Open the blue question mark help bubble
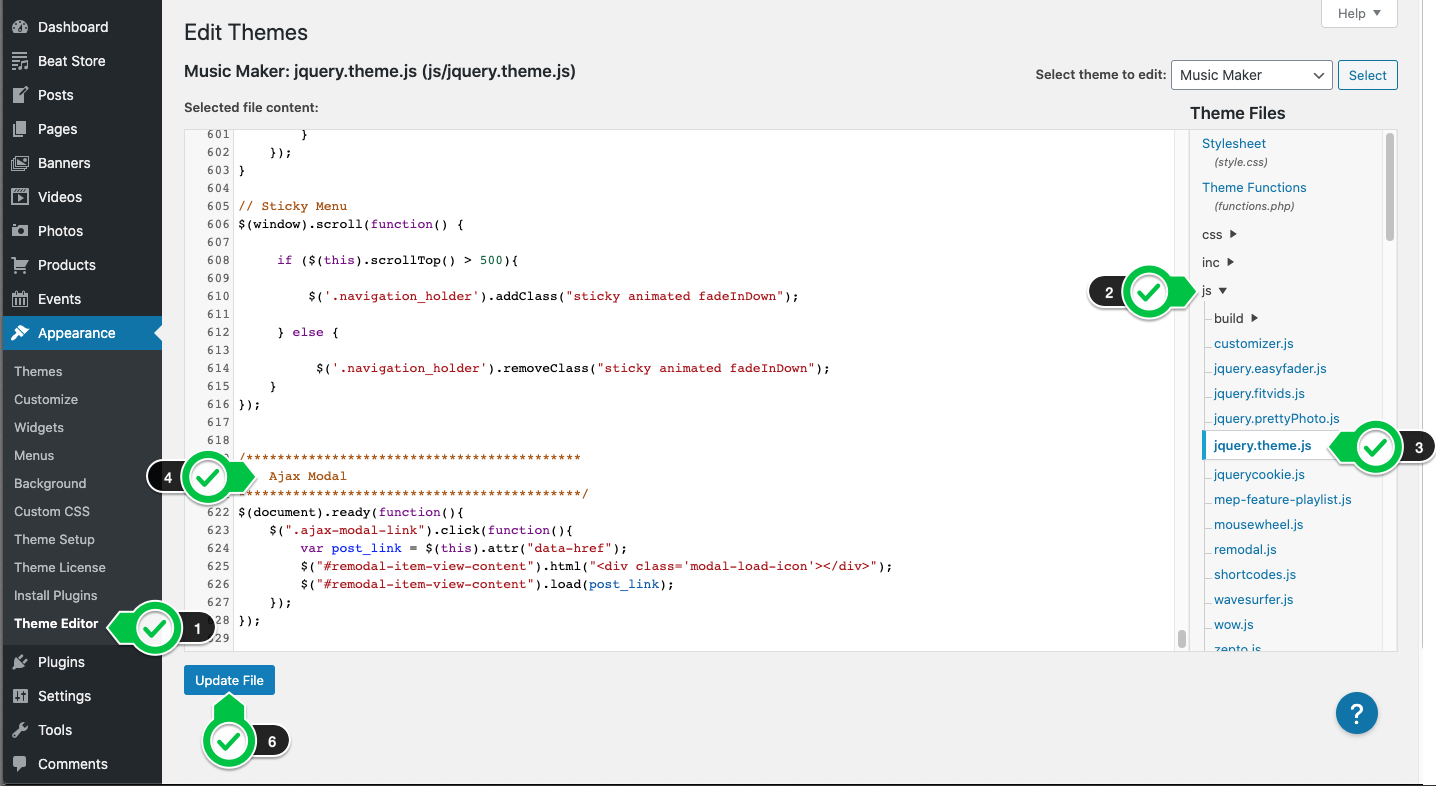1436x786 pixels. pyautogui.click(x=1357, y=714)
